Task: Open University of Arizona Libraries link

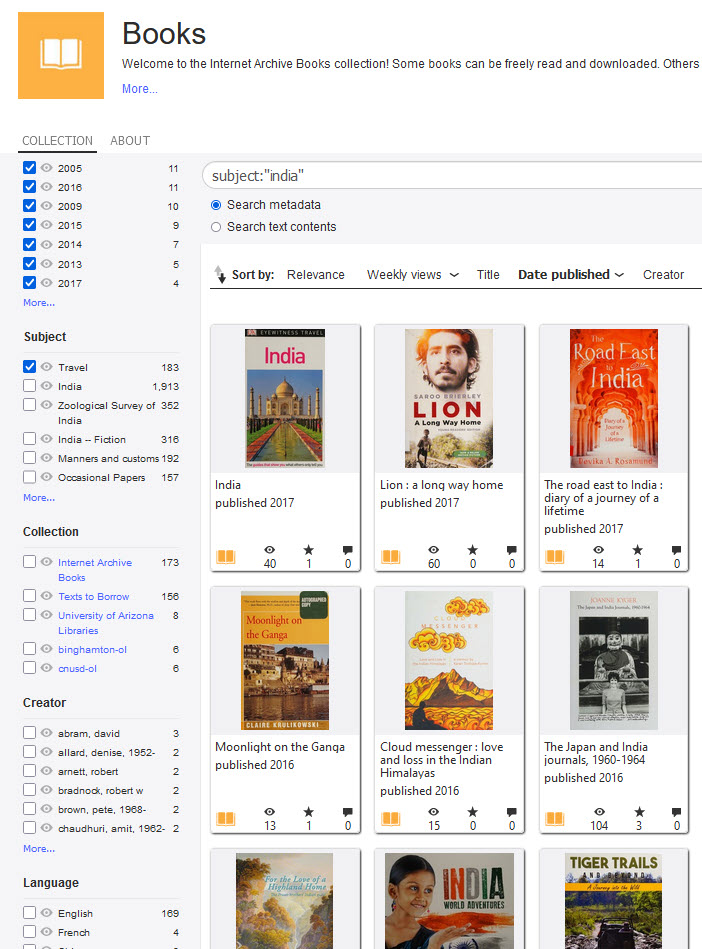Action: pyautogui.click(x=106, y=623)
